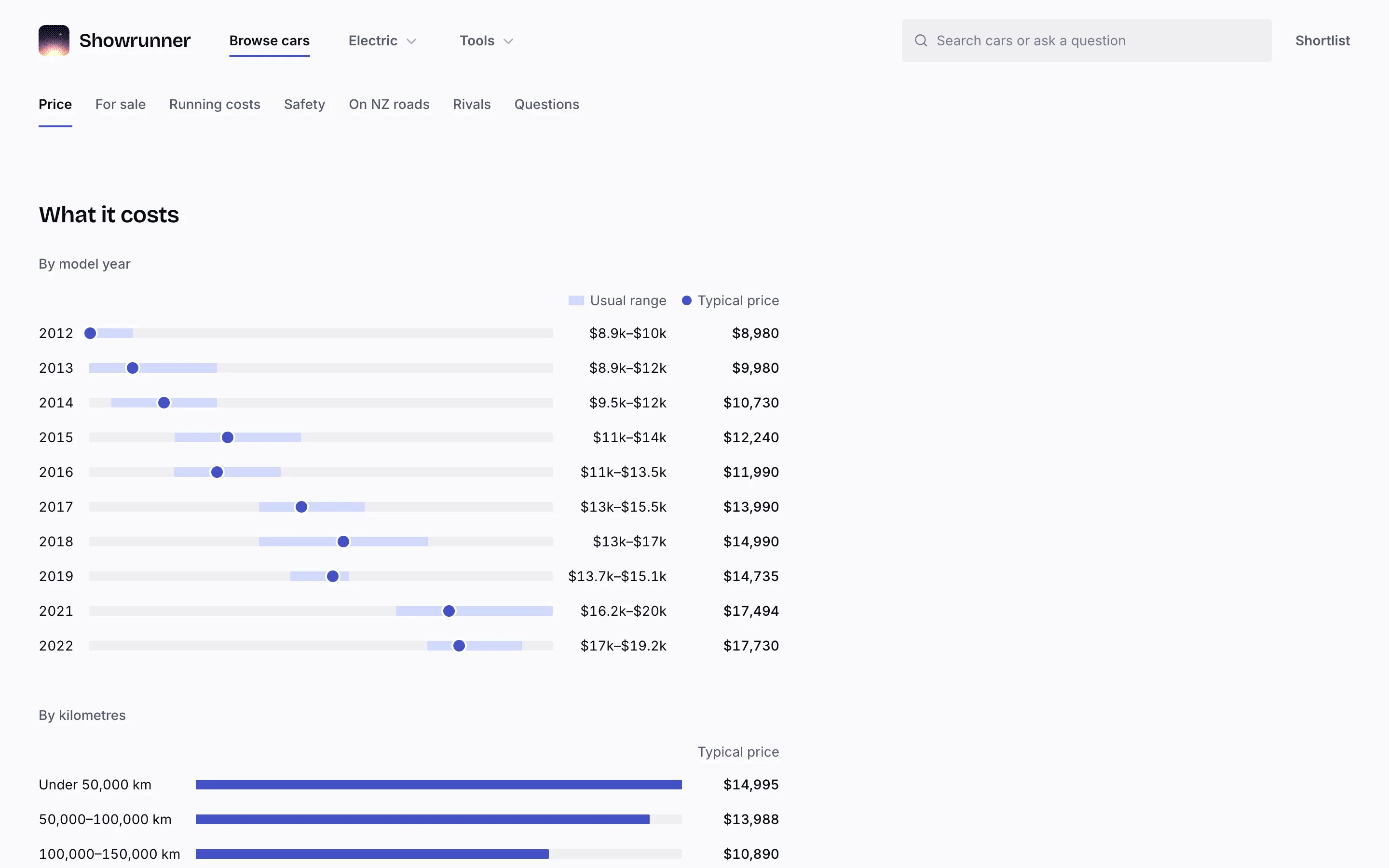Click the What it costs heading
1389x868 pixels.
(109, 215)
